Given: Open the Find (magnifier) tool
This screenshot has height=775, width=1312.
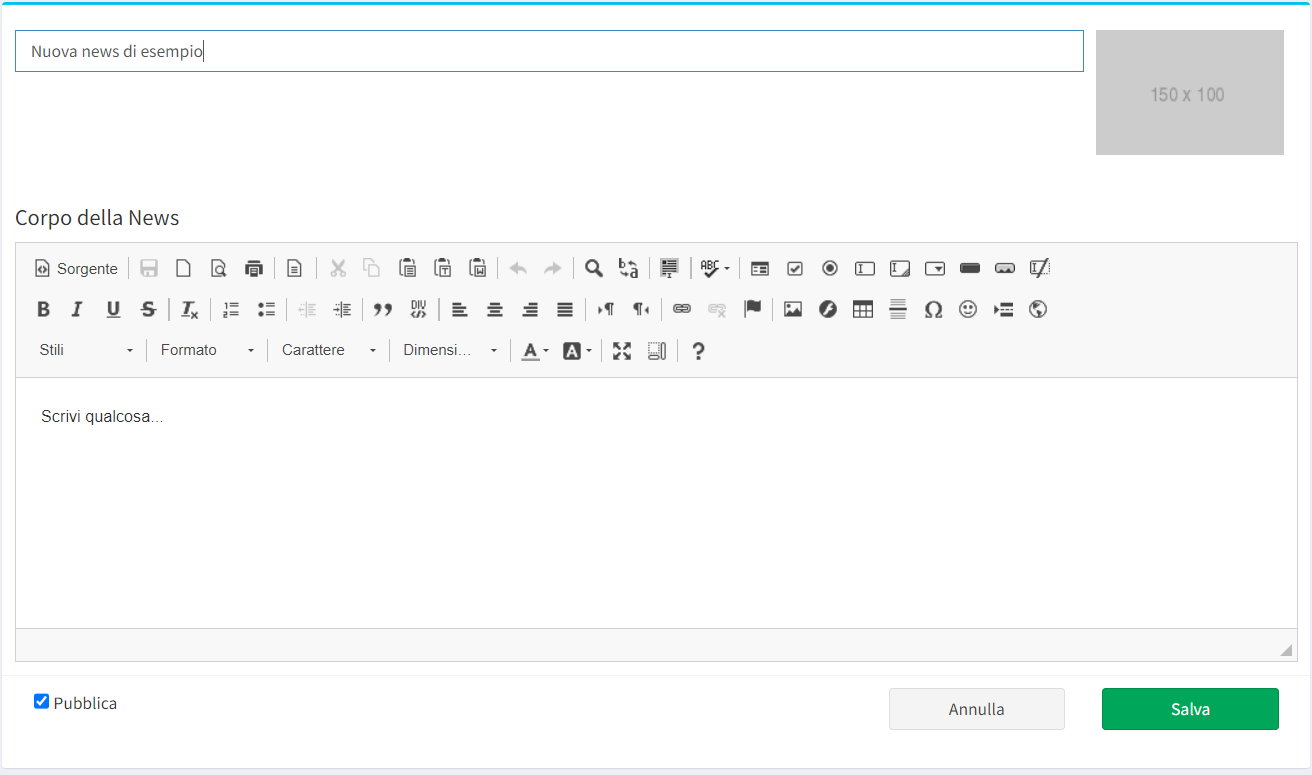Looking at the screenshot, I should click(594, 268).
